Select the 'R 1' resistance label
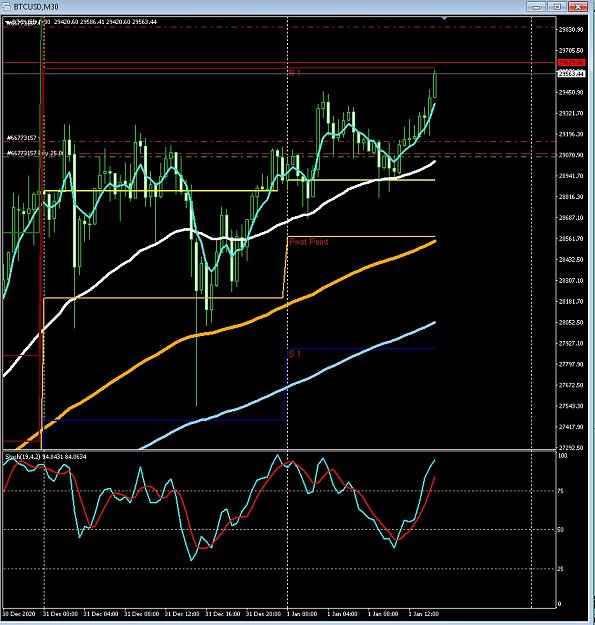The image size is (595, 625). tap(295, 73)
